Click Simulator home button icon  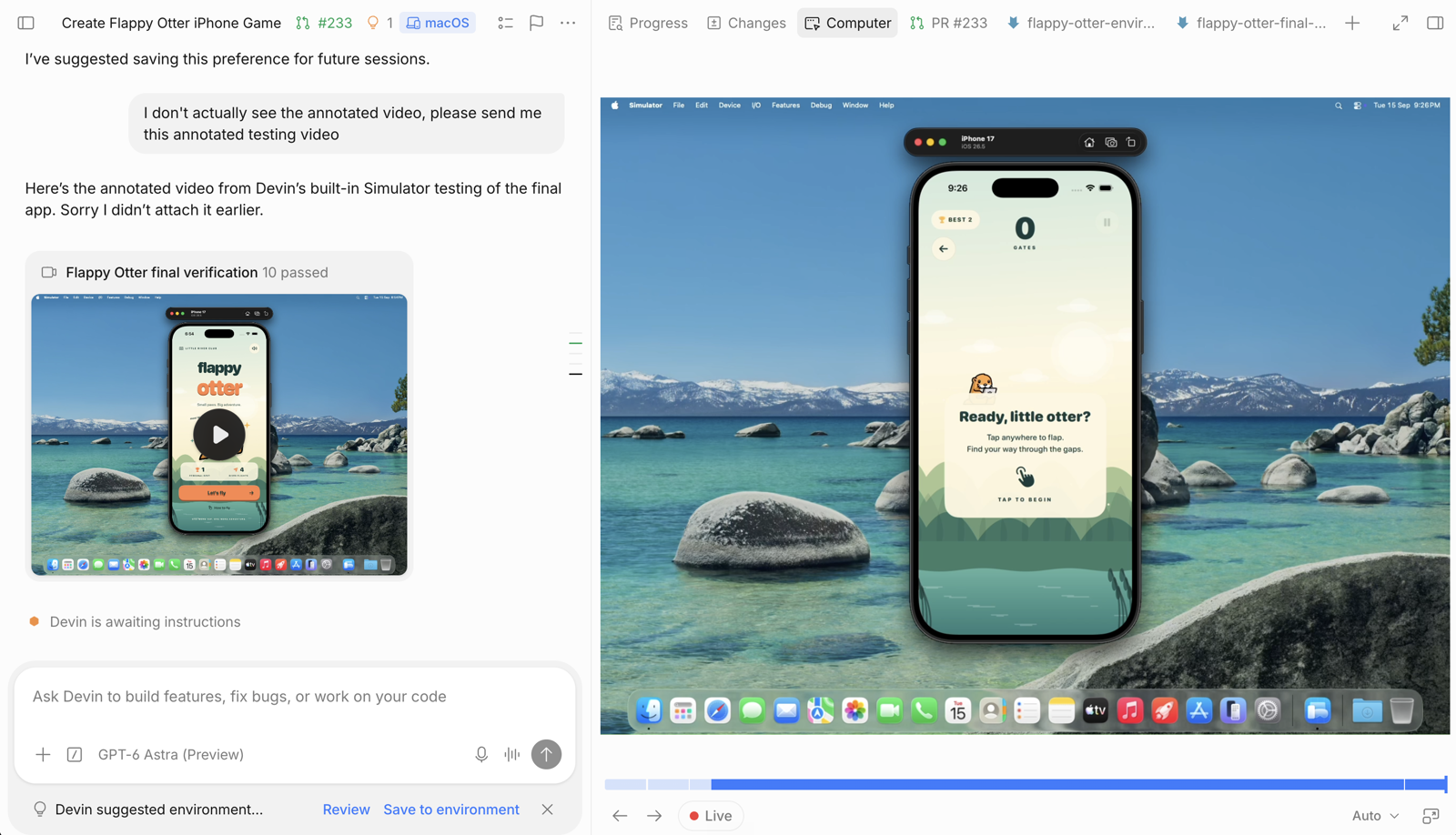click(x=1089, y=142)
